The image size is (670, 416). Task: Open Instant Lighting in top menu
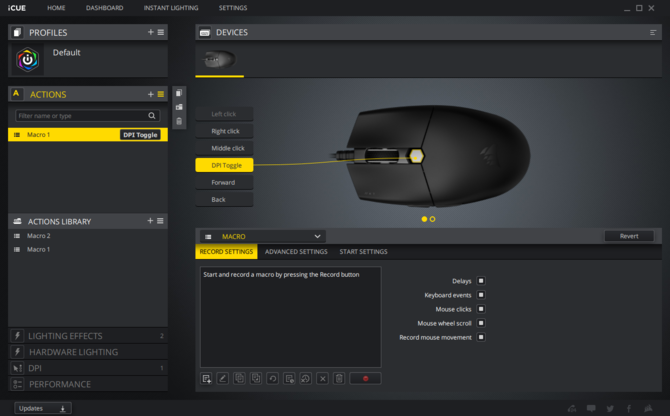(170, 8)
